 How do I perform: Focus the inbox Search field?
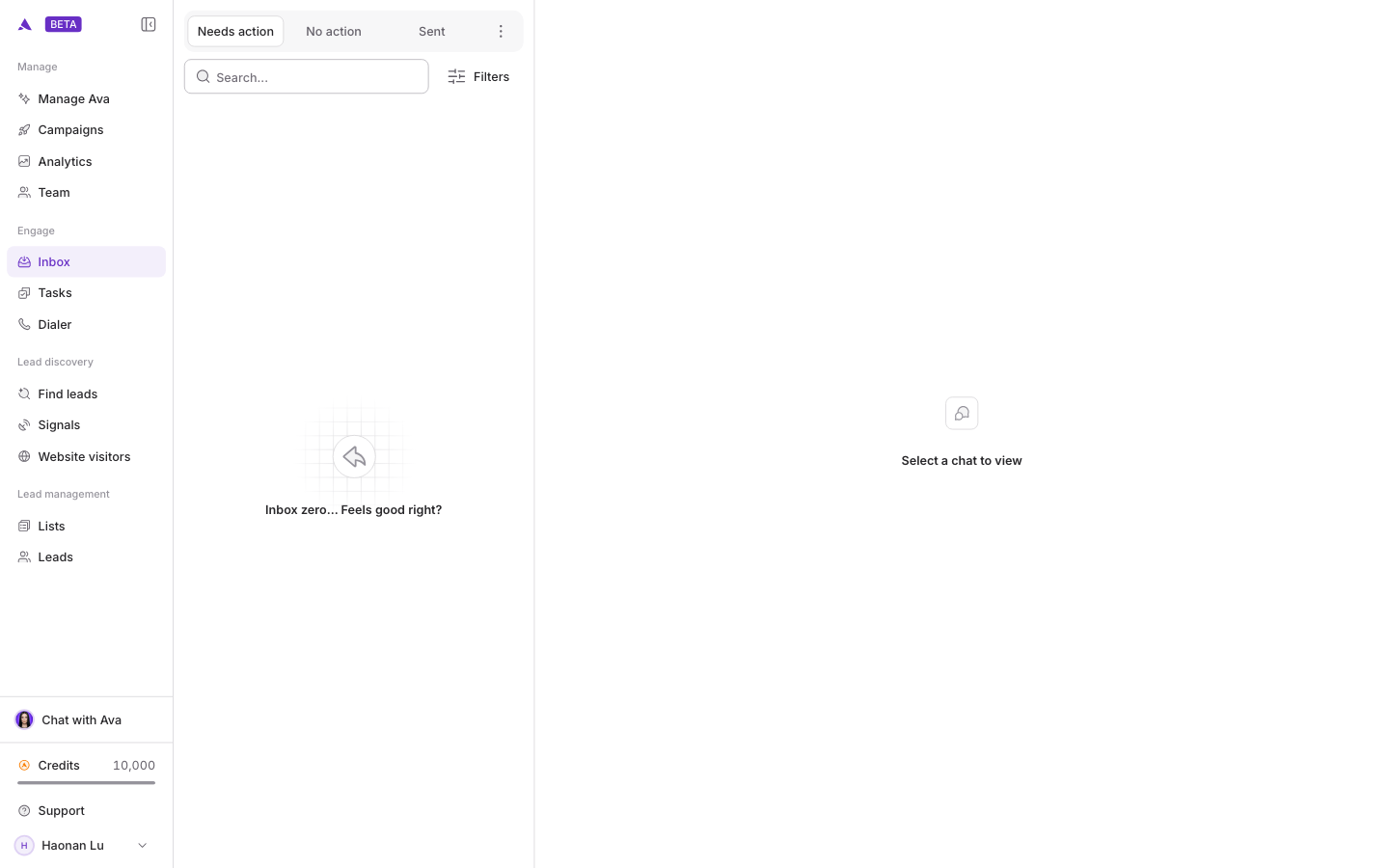pyautogui.click(x=307, y=77)
